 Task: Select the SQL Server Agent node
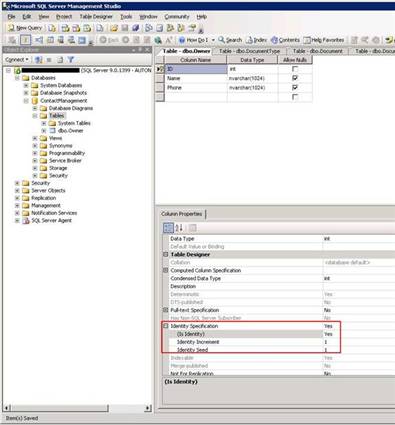[x=51, y=221]
